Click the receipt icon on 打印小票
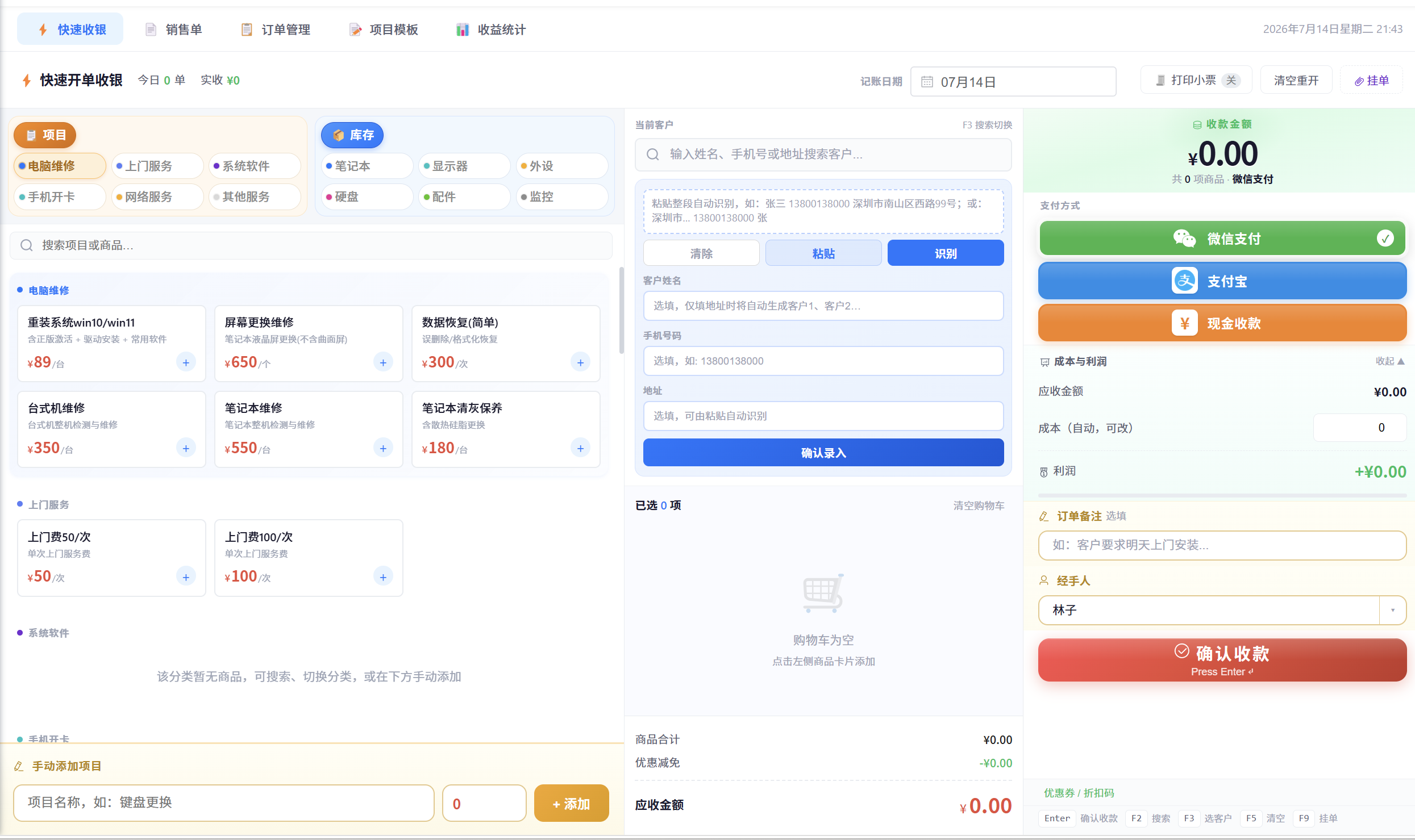The width and height of the screenshot is (1415, 840). click(x=1160, y=80)
